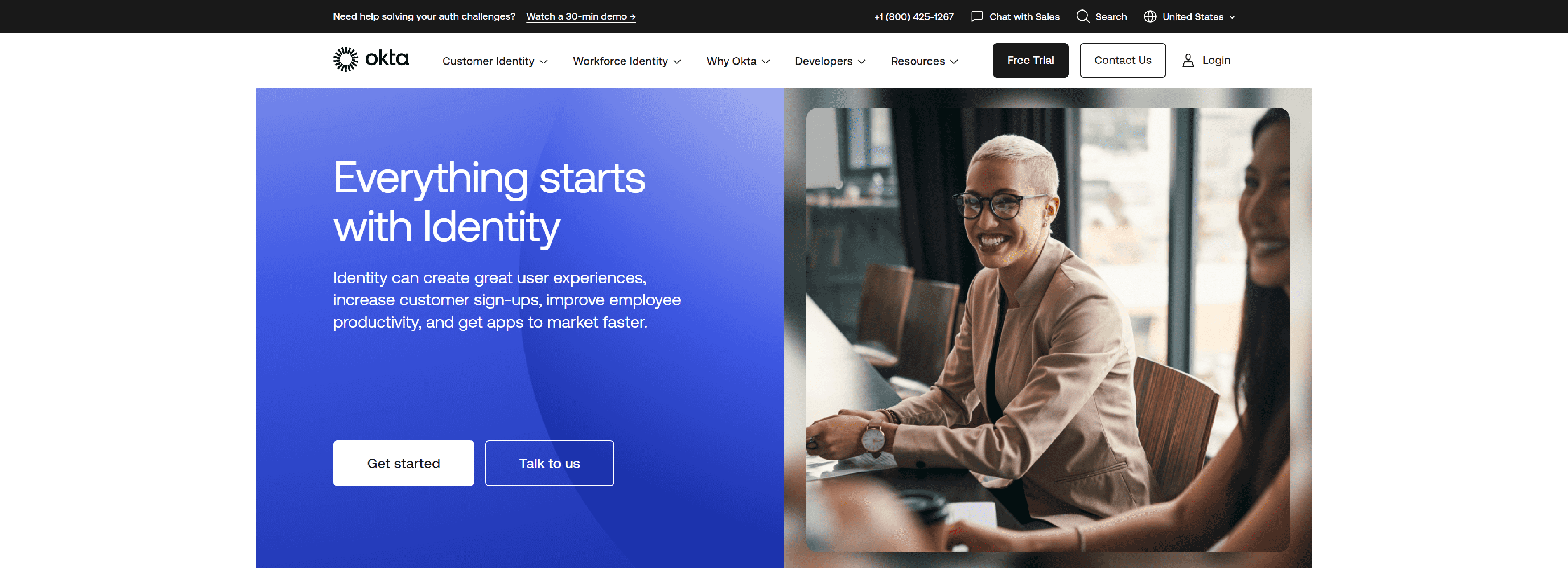Click the user profile Login icon
This screenshot has width=1568, height=568.
[1188, 60]
